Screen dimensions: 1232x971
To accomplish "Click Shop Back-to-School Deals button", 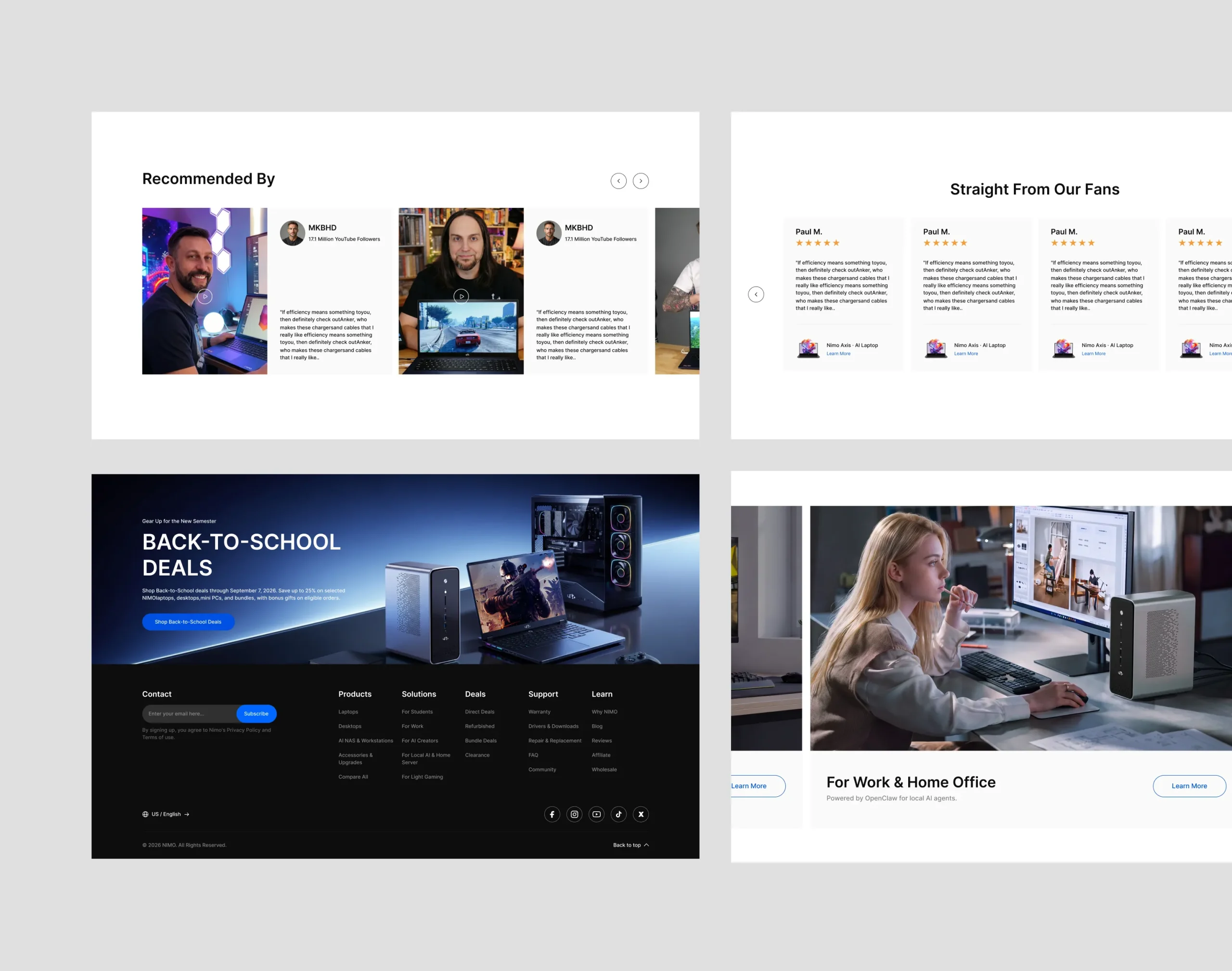I will tap(188, 622).
